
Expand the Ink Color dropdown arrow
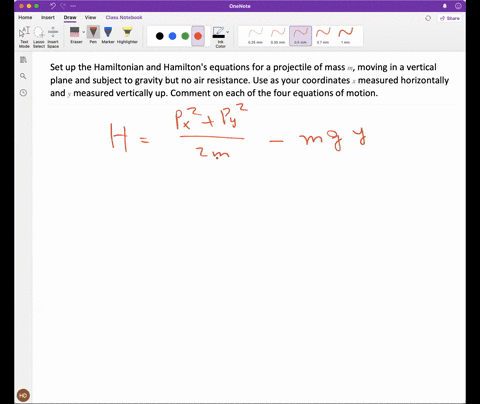[x=228, y=32]
